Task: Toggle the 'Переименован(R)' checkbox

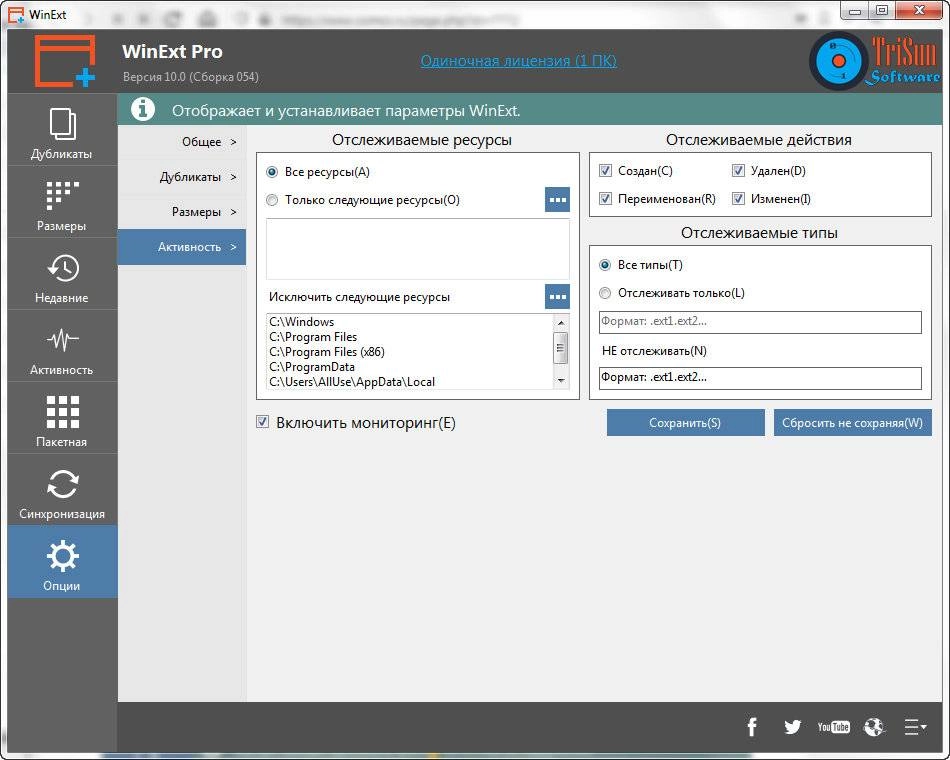Action: point(605,198)
